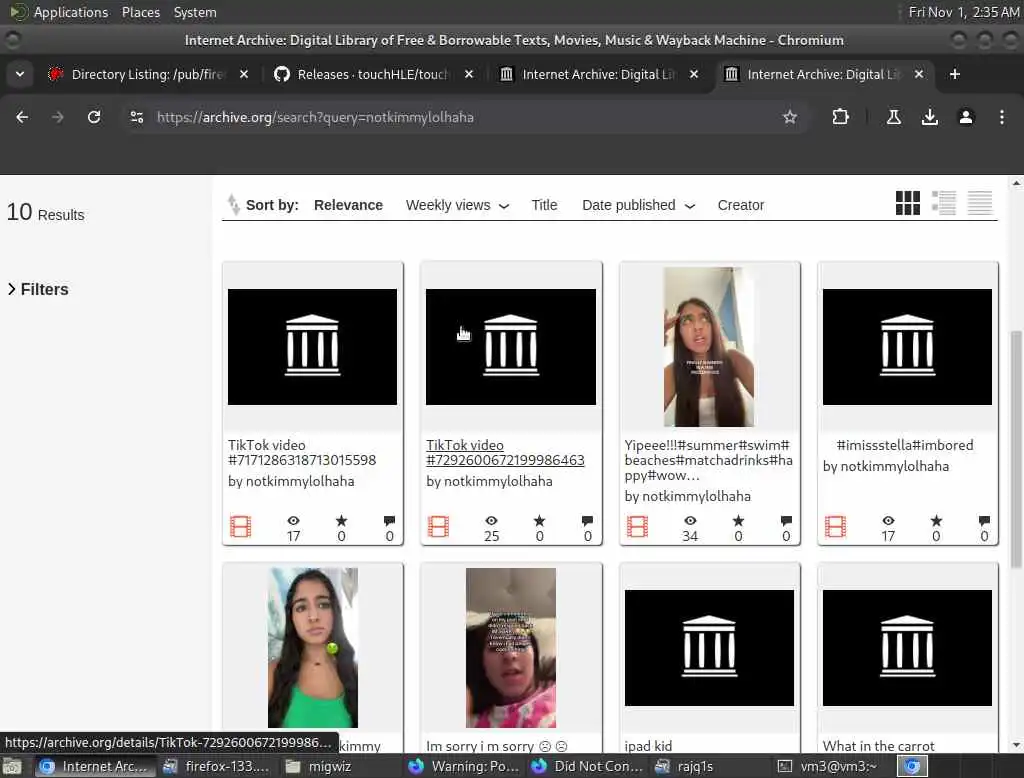Click scrollbar down arrow at page bottom
Viewport: 1024px width, 778px height.
(x=1016, y=745)
